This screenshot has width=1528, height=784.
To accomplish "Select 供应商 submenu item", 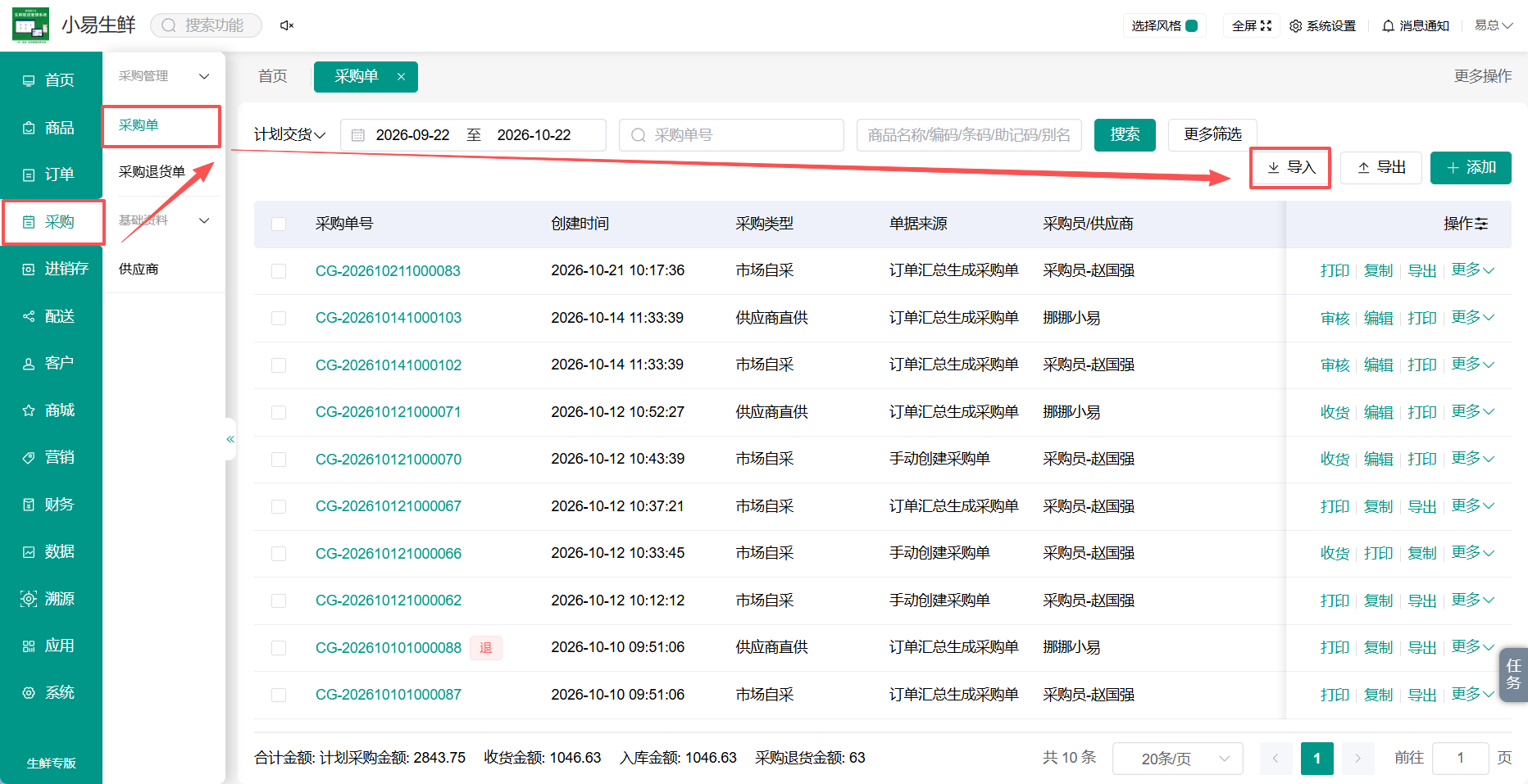I will point(139,270).
